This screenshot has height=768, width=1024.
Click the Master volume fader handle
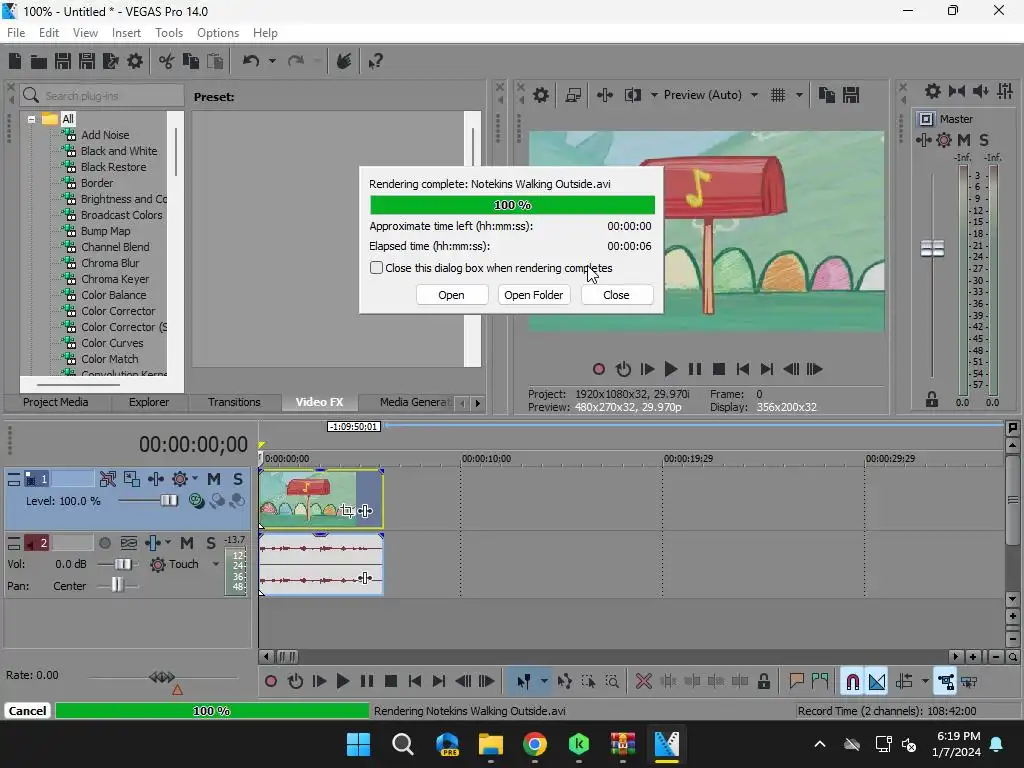(932, 248)
